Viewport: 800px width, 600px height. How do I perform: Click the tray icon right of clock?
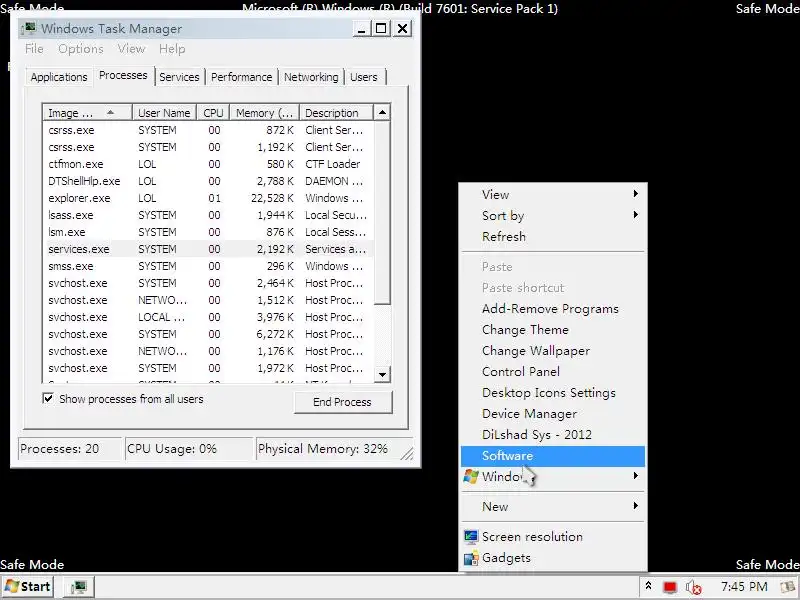point(788,587)
